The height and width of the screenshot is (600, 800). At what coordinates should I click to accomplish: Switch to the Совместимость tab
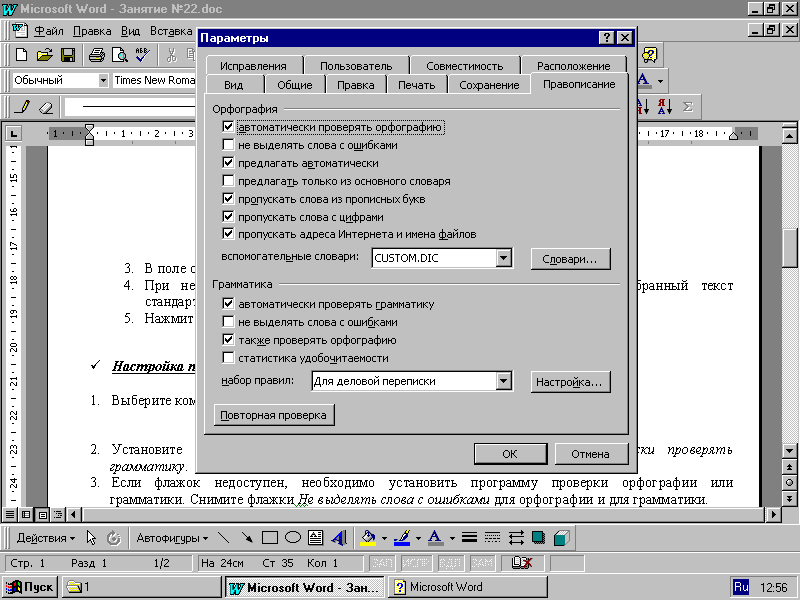[x=465, y=66]
